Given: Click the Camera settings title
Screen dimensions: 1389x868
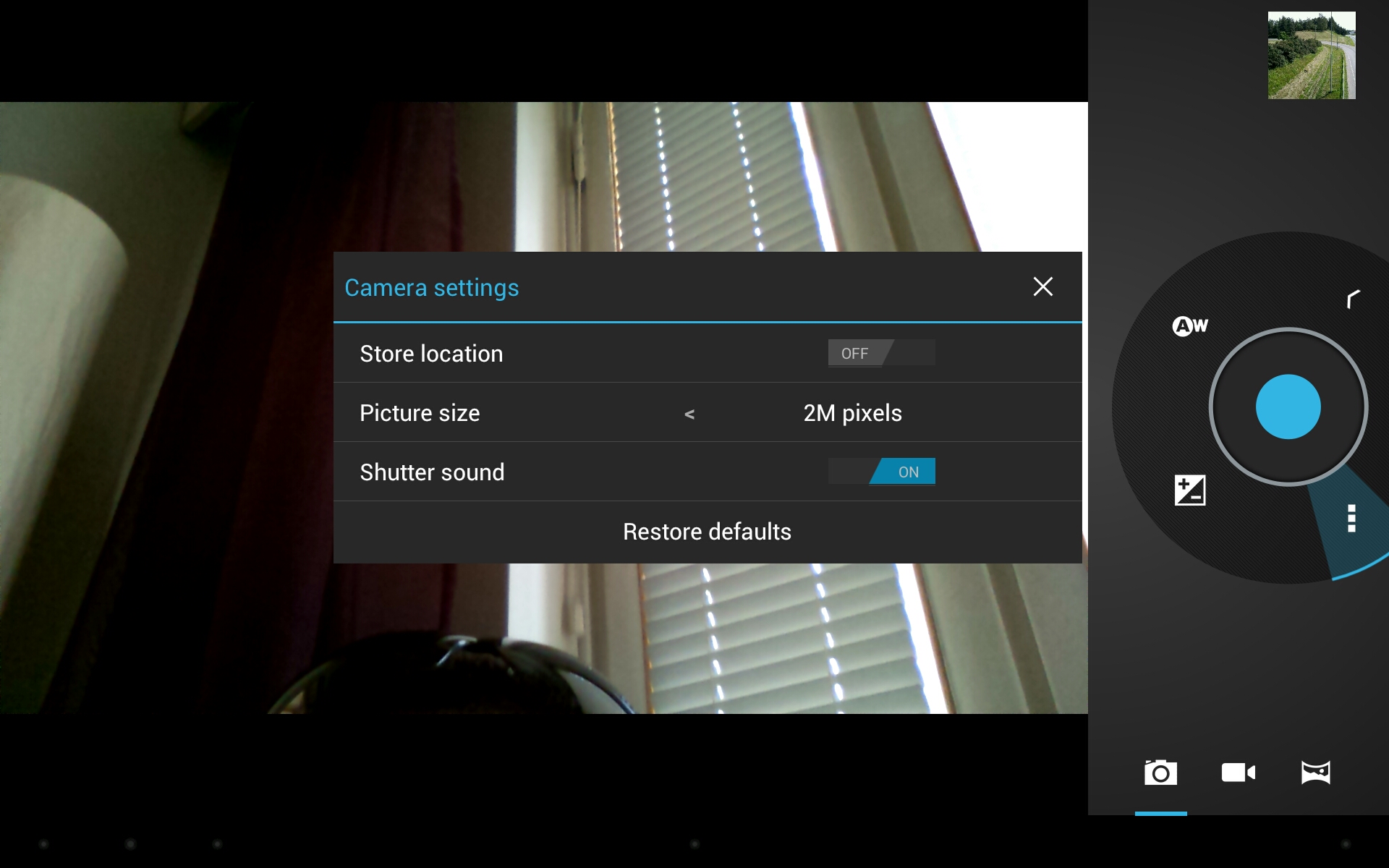Looking at the screenshot, I should 431,288.
